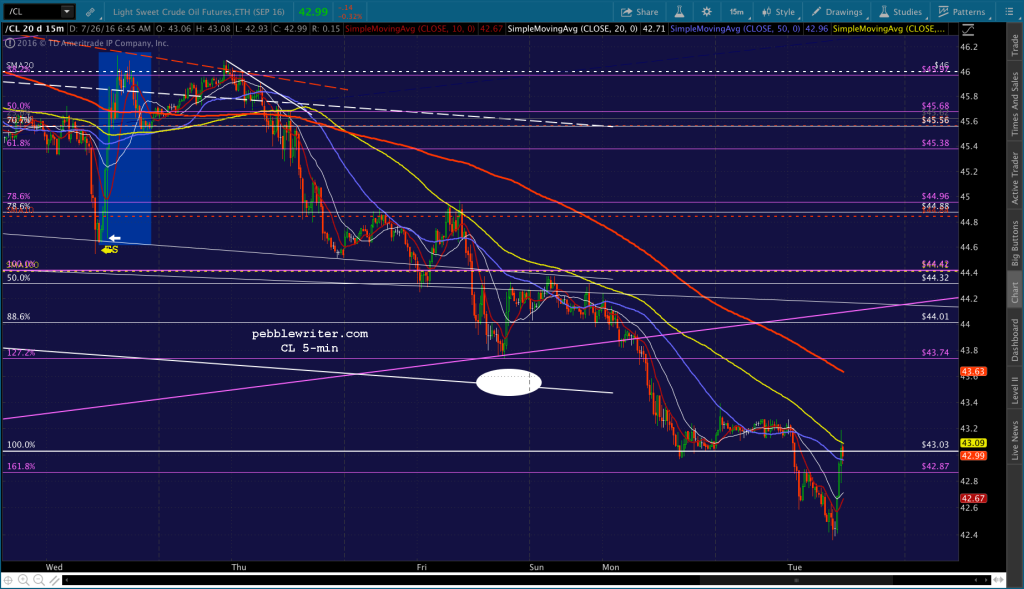Screen dimensions: 1024x589
Task: Open the Big Buttons side tab
Action: [1015, 242]
